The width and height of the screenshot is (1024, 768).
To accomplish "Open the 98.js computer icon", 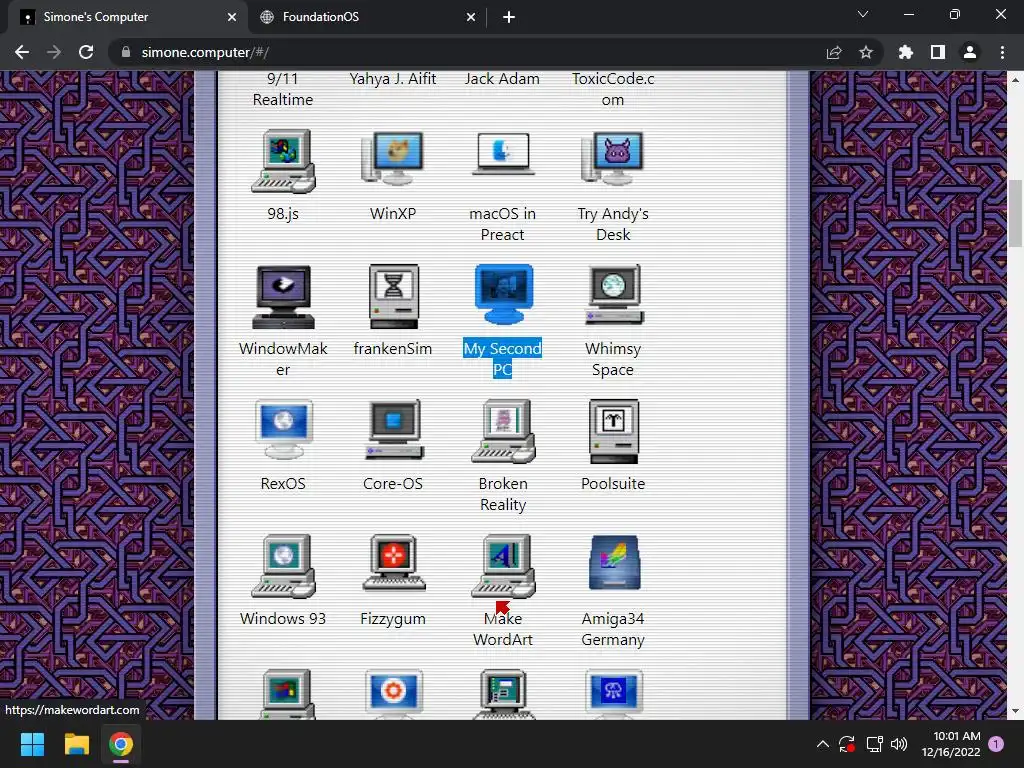I will [x=283, y=161].
